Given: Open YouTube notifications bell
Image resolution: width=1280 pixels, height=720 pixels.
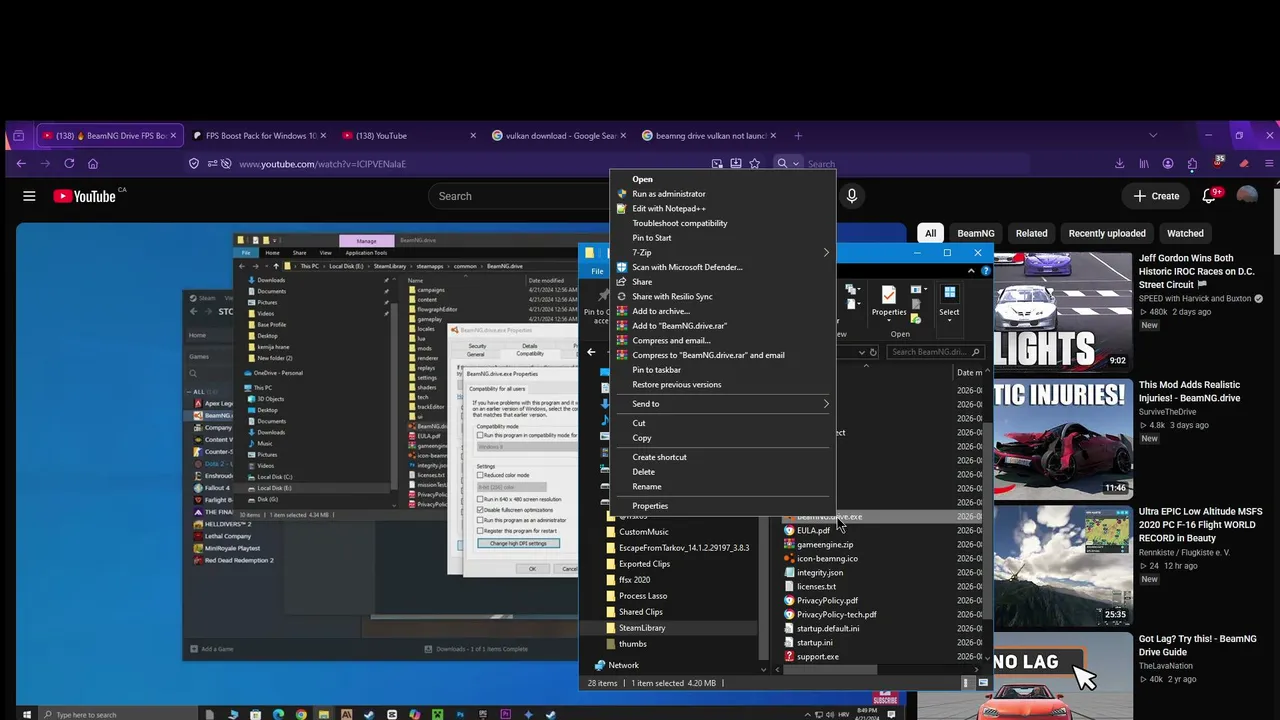Looking at the screenshot, I should tap(1209, 196).
